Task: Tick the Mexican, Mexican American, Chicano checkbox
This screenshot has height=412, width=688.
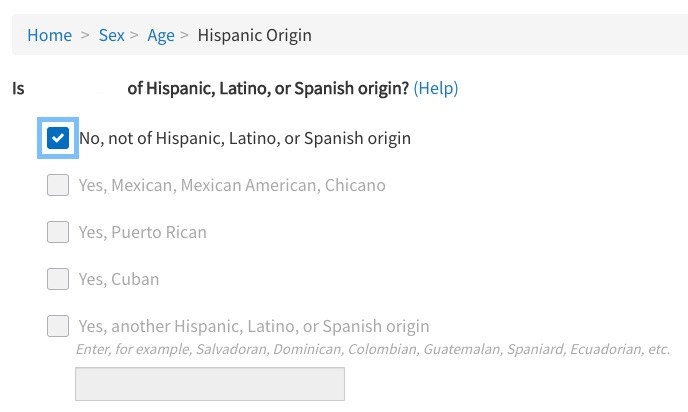Action: point(58,185)
